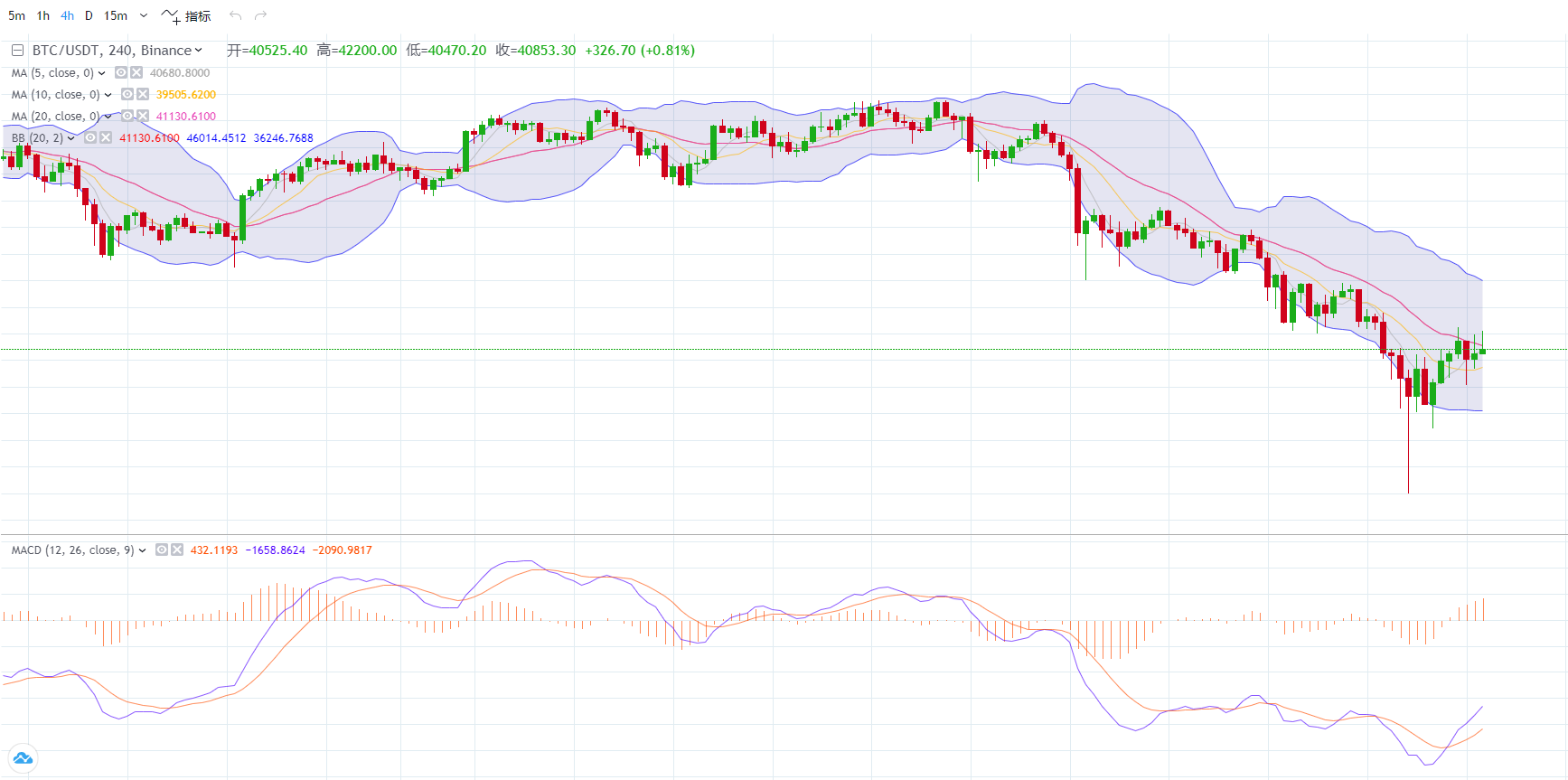Image resolution: width=1568 pixels, height=780 pixels.
Task: Open the indicators (指标) menu
Action: [186, 15]
